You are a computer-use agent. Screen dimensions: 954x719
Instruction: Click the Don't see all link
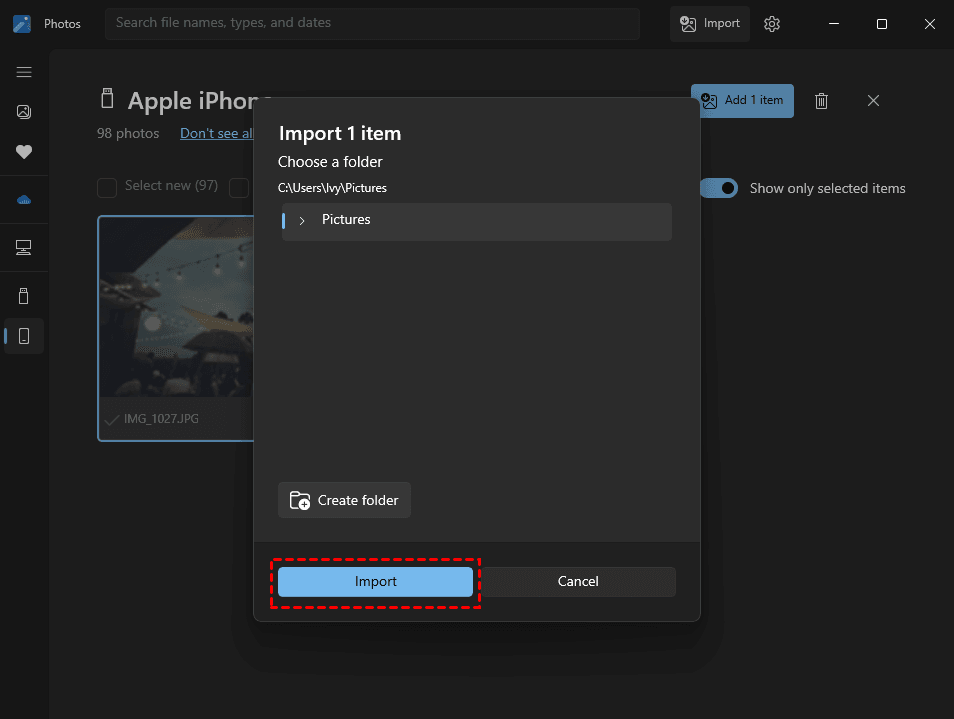coord(216,133)
